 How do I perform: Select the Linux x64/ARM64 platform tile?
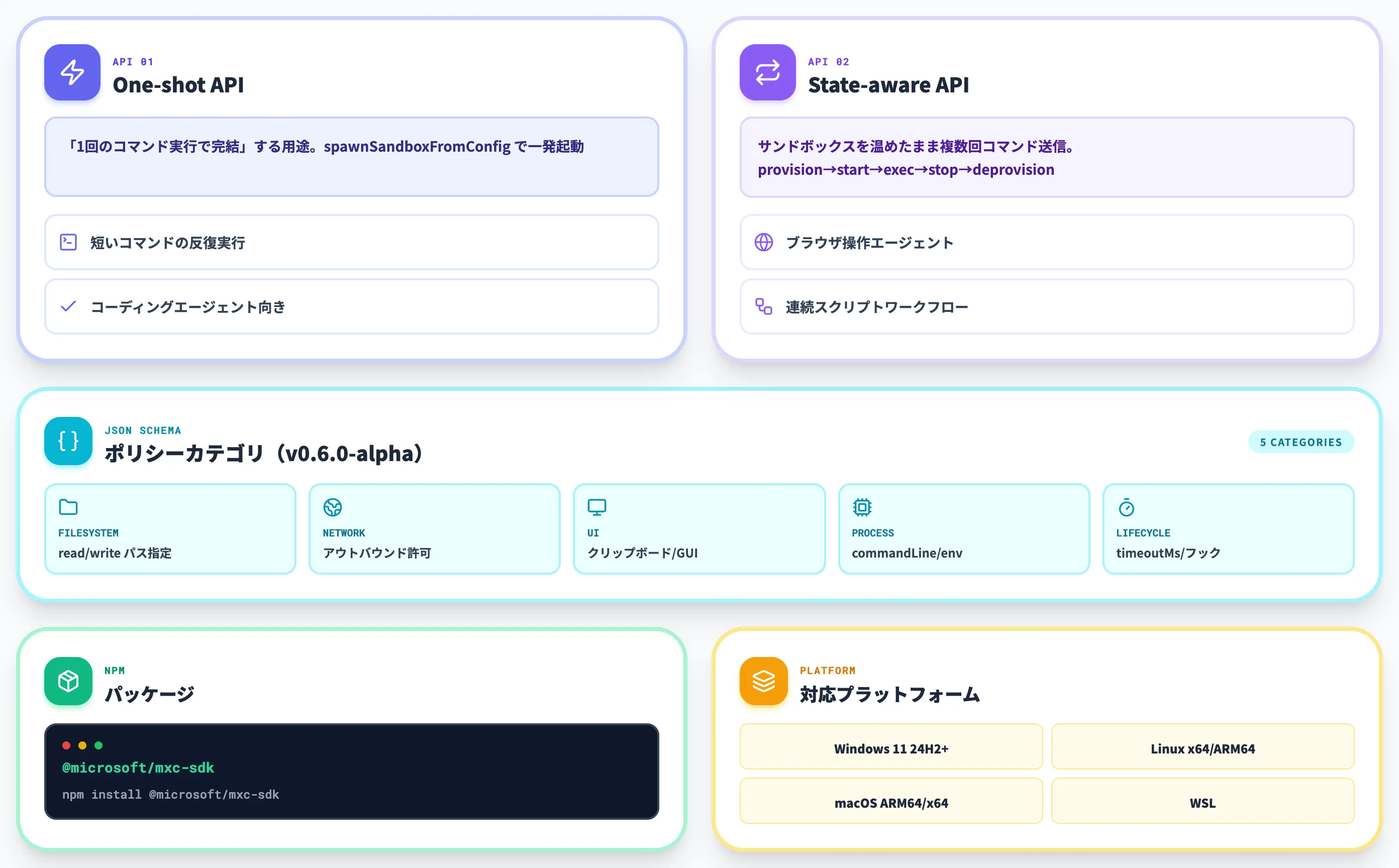coord(1203,747)
